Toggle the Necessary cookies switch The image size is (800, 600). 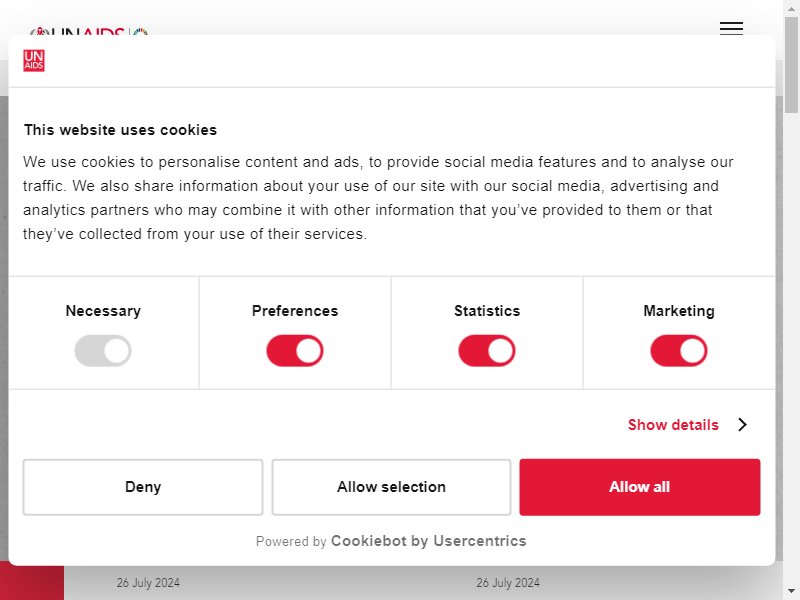(x=103, y=351)
